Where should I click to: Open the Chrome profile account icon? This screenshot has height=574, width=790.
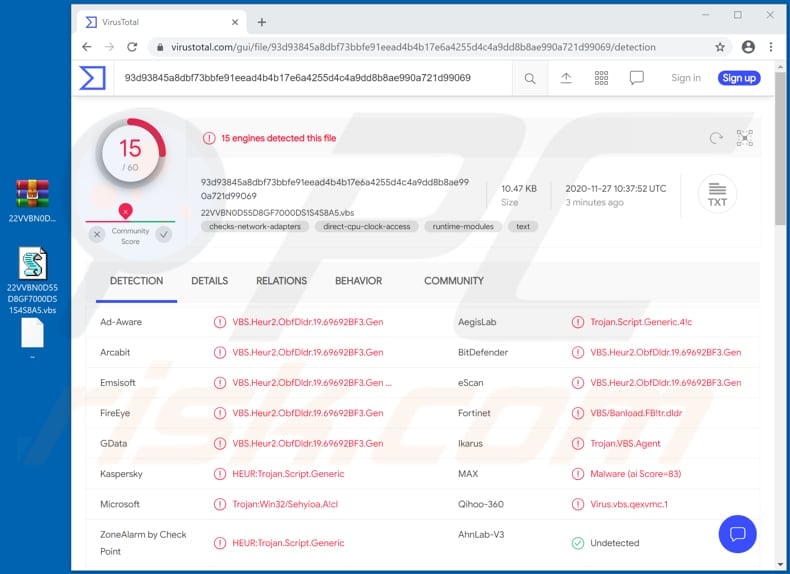coord(748,47)
